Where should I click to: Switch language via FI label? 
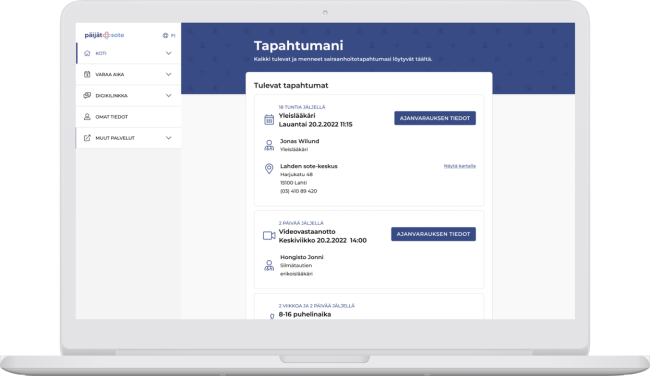coord(173,36)
